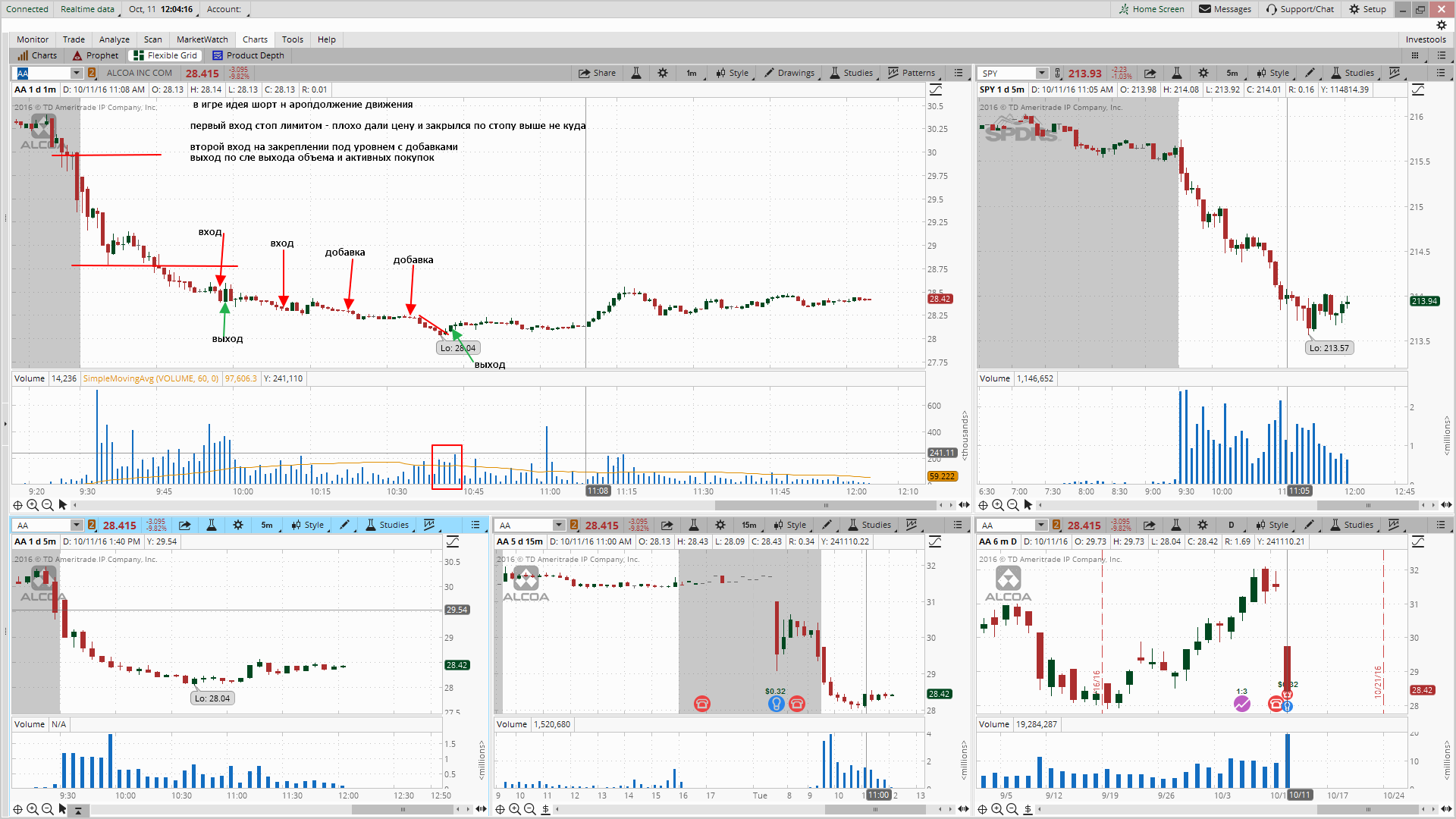Click the symbol link chain icon on SPY chart
The height and width of the screenshot is (819, 1456).
[x=1058, y=73]
